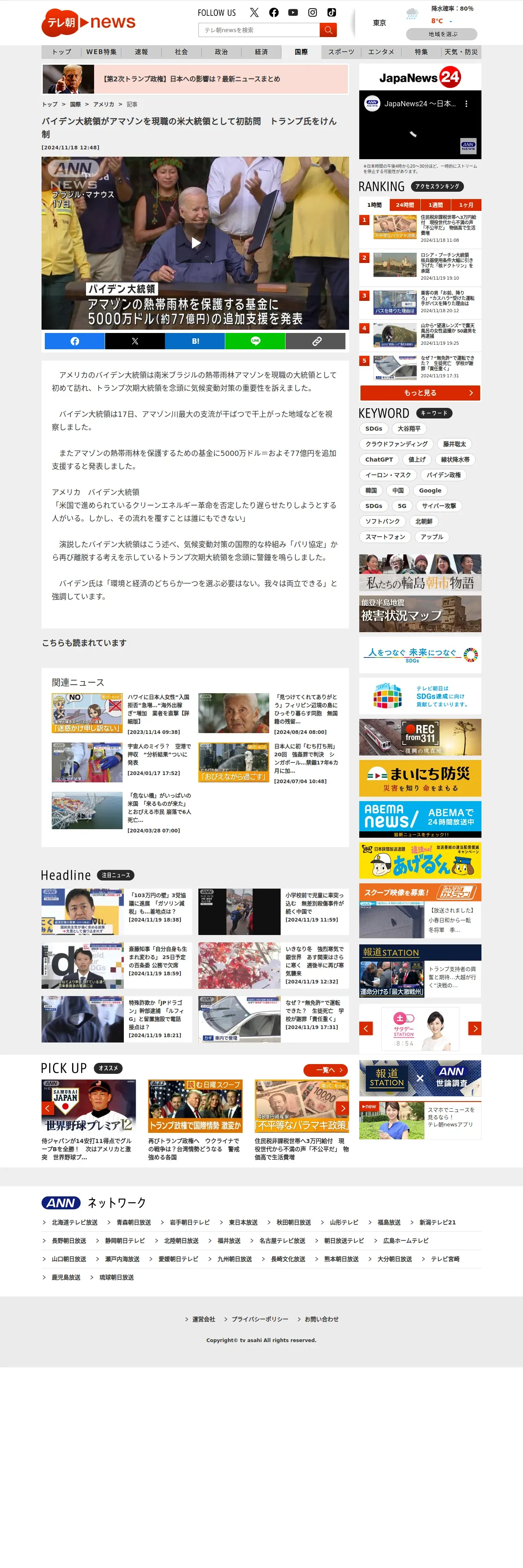Open the 政治 navigation tab
This screenshot has height=1568, width=523.
pyautogui.click(x=221, y=52)
